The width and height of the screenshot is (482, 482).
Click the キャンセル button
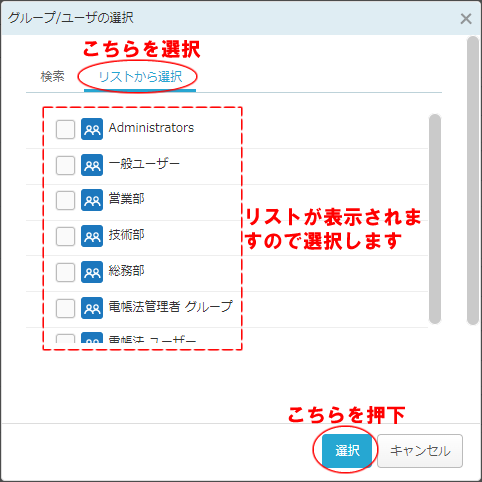(420, 451)
